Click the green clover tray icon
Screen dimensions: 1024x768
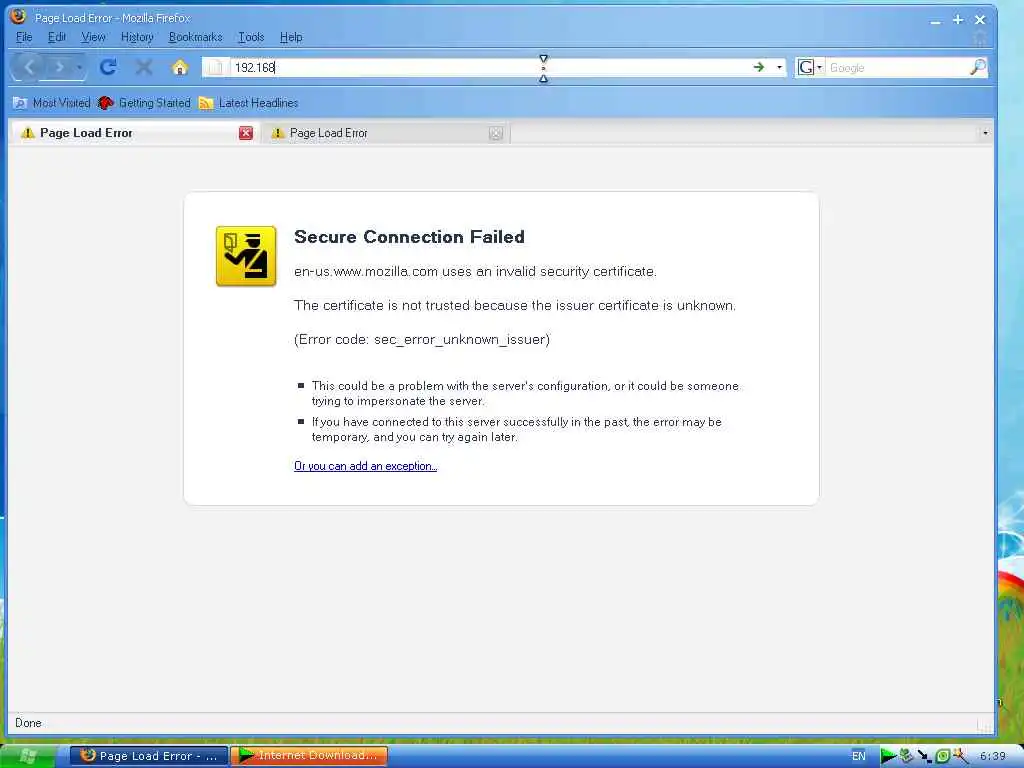[x=906, y=756]
